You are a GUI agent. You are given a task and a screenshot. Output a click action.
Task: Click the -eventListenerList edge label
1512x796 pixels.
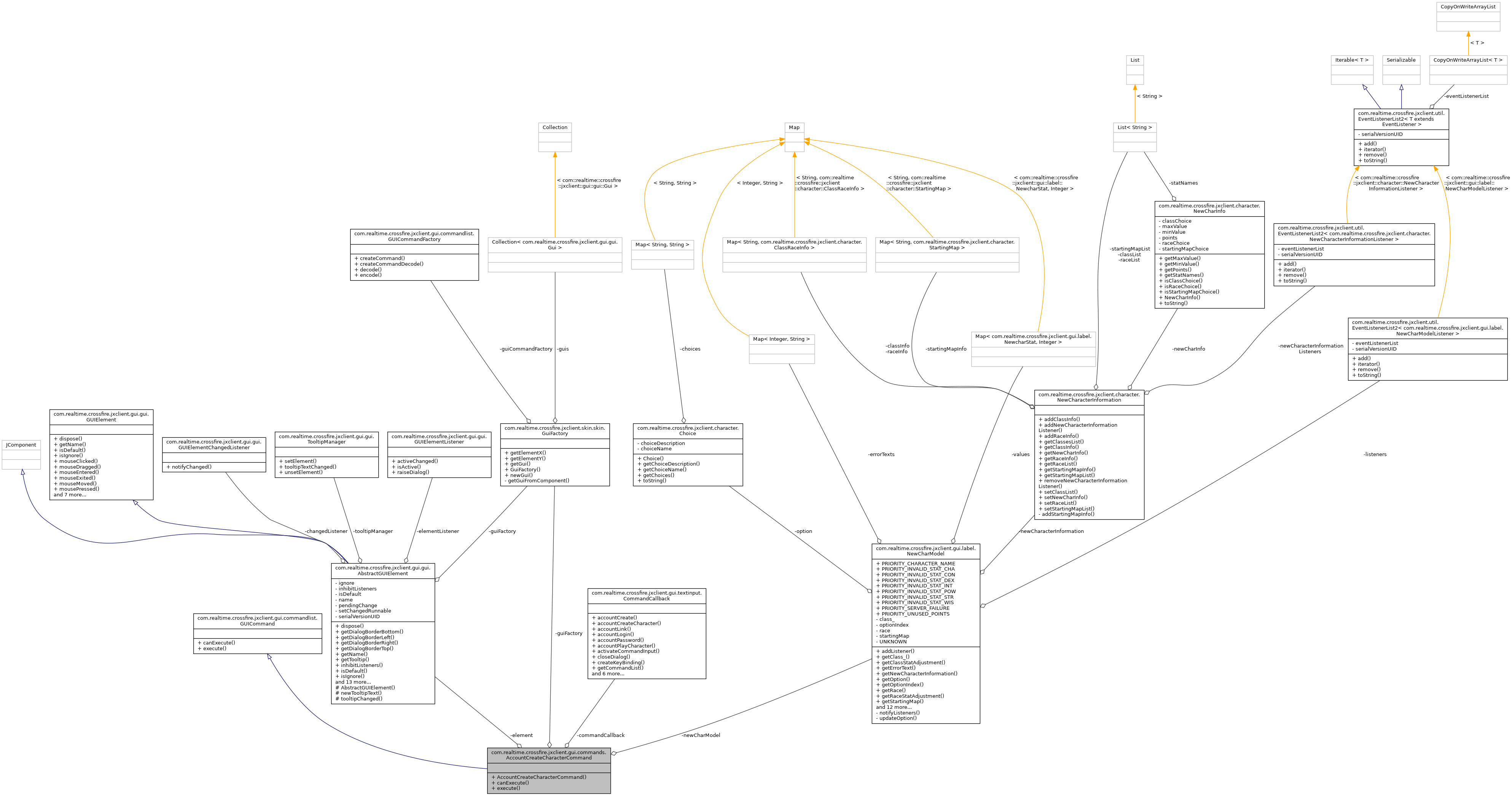pos(1466,96)
